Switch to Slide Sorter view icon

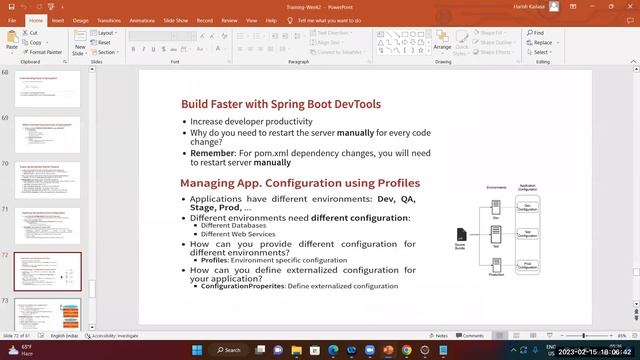tap(516, 336)
